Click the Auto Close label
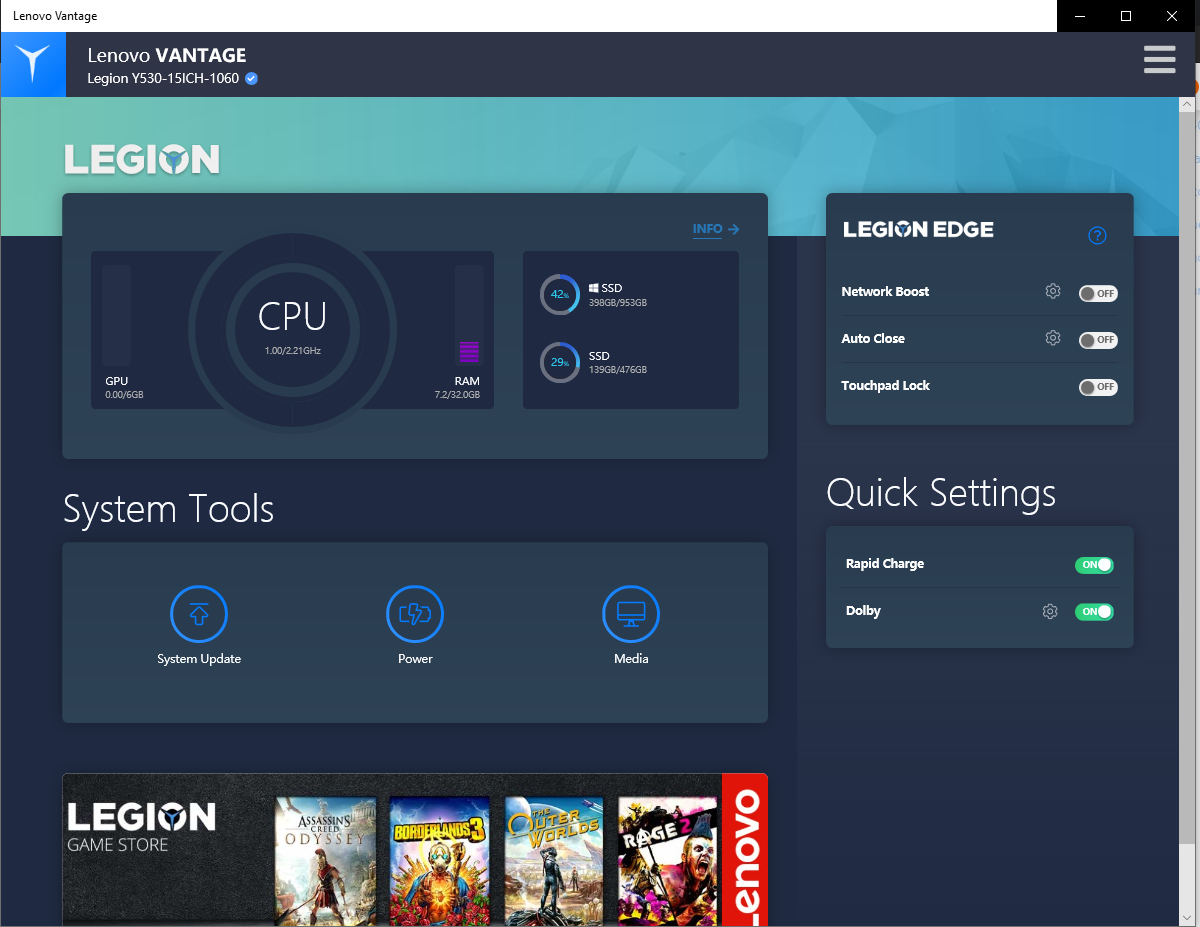This screenshot has width=1200, height=927. (873, 339)
